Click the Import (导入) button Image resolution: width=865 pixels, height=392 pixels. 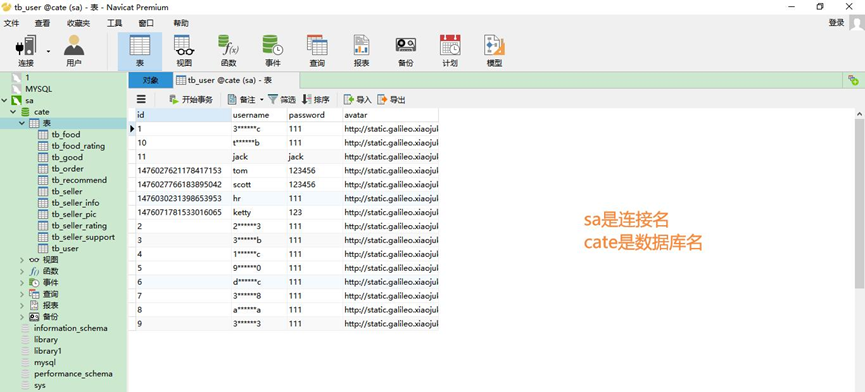pos(357,100)
